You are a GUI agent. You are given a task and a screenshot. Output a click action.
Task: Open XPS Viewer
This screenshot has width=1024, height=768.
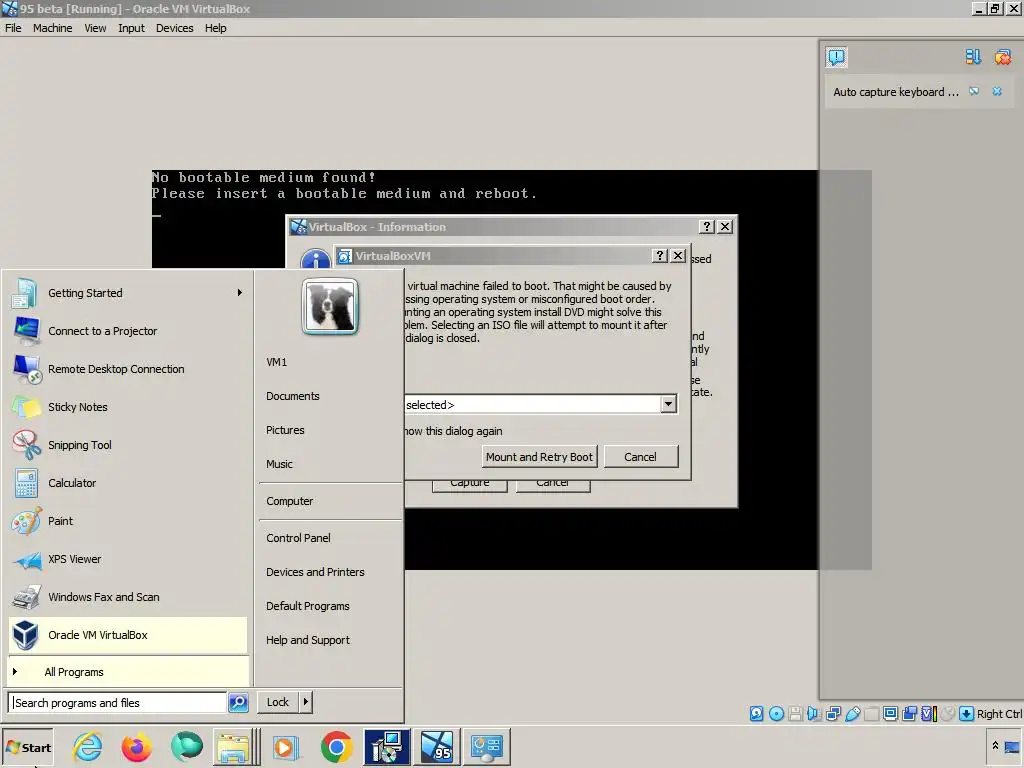[129, 559]
